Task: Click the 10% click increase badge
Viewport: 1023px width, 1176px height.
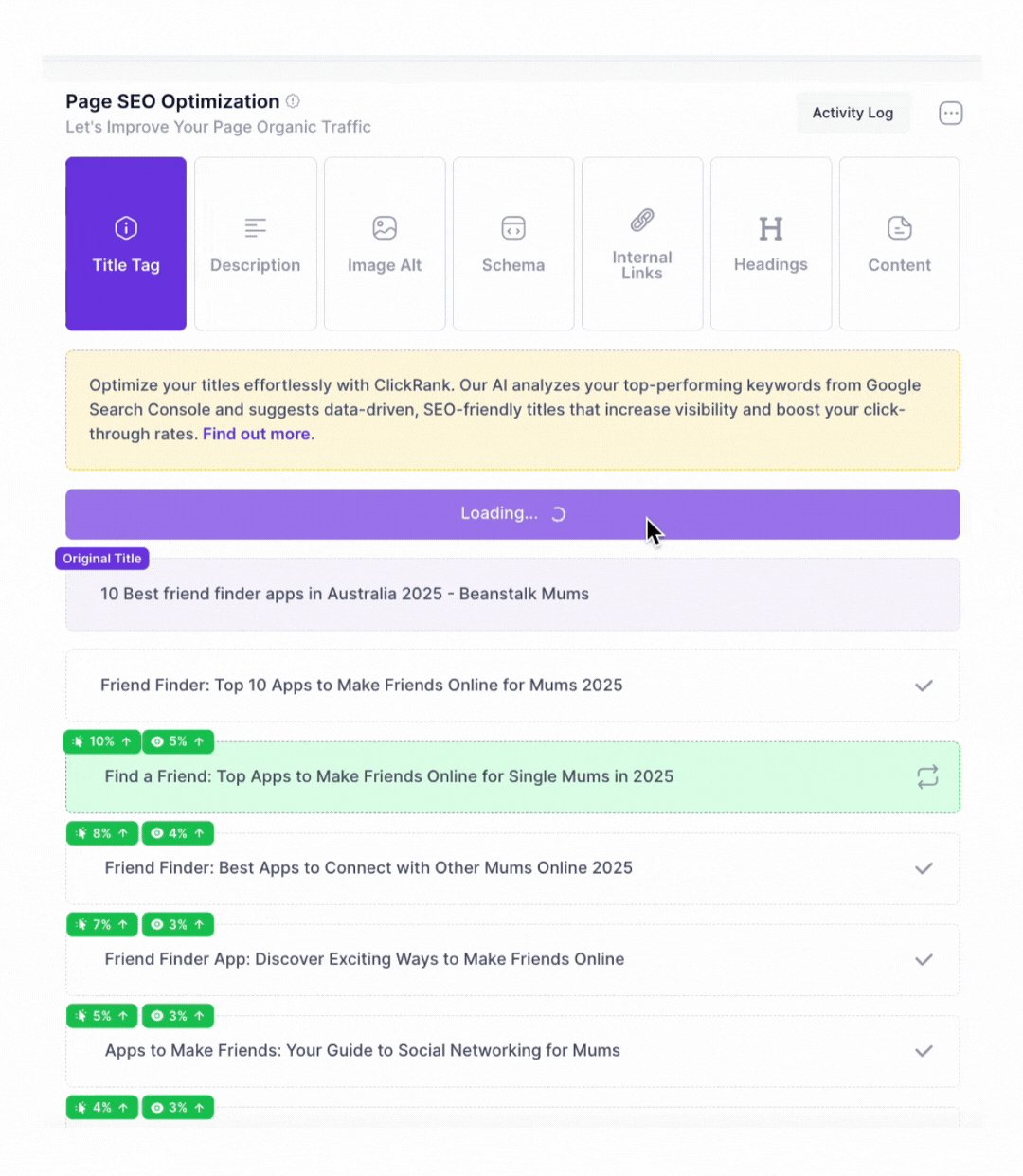Action: (x=102, y=742)
